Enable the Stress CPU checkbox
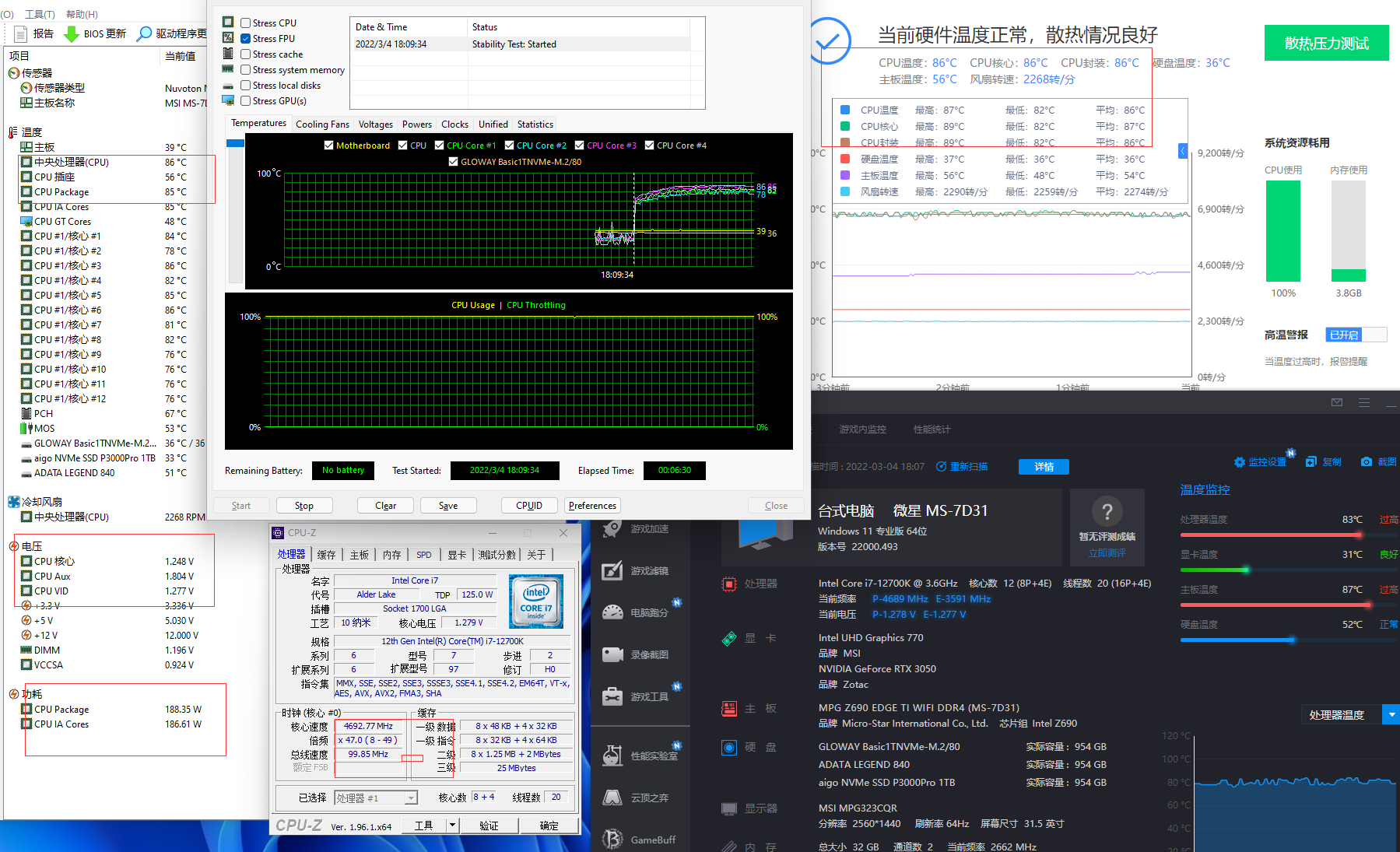The width and height of the screenshot is (1400, 852). 246,23
